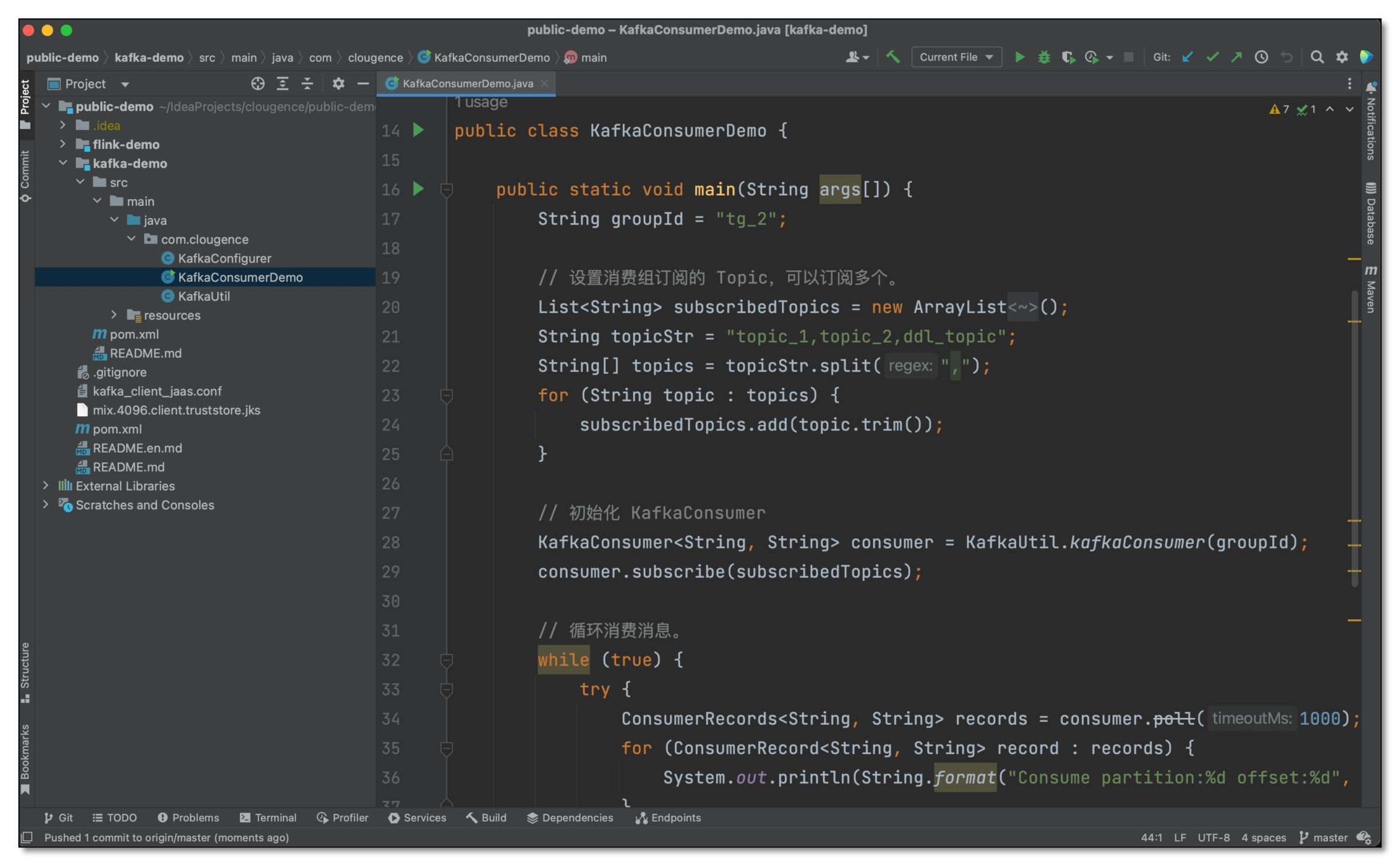Open the Project view selector dropdown
Viewport: 1400px width, 866px height.
tap(88, 84)
